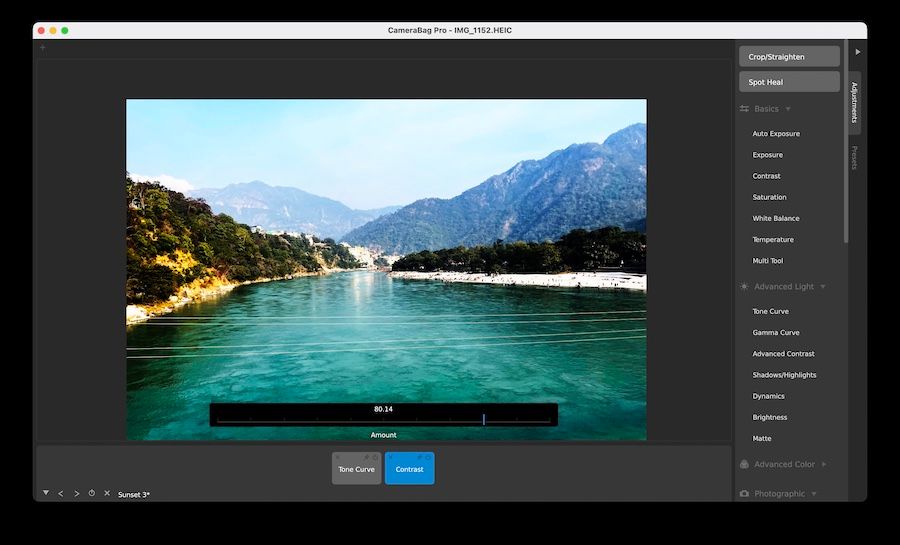Pin the Contrast adjustment tile

[x=419, y=457]
